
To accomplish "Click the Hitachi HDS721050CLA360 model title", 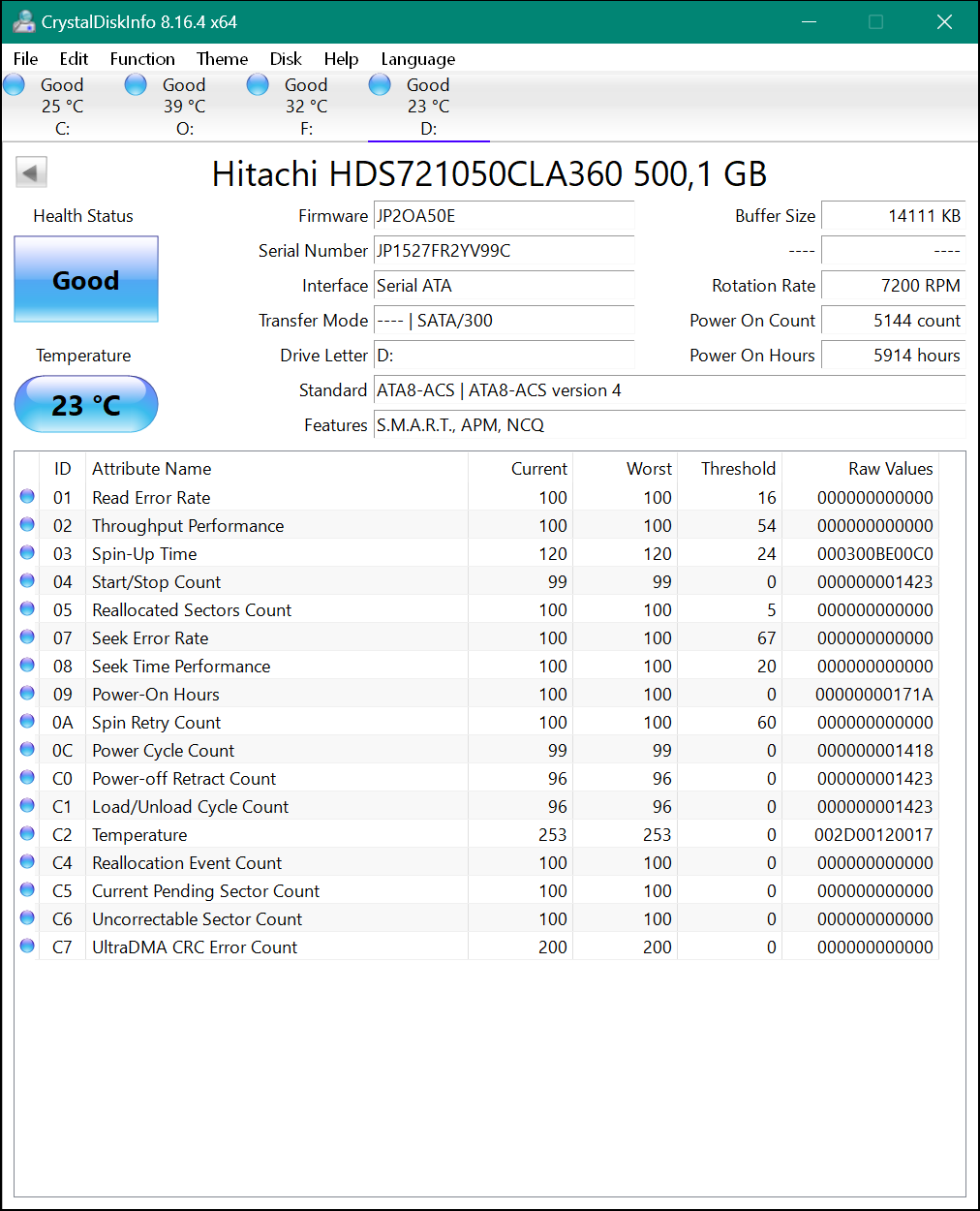I will coord(489,174).
